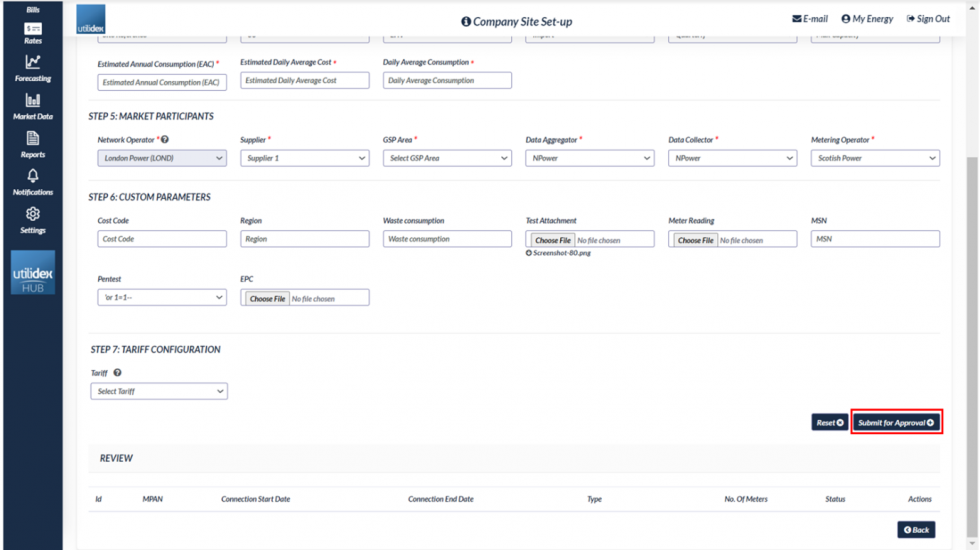Open the Metering Operator dropdown
This screenshot has height=550, width=980.
click(x=875, y=158)
